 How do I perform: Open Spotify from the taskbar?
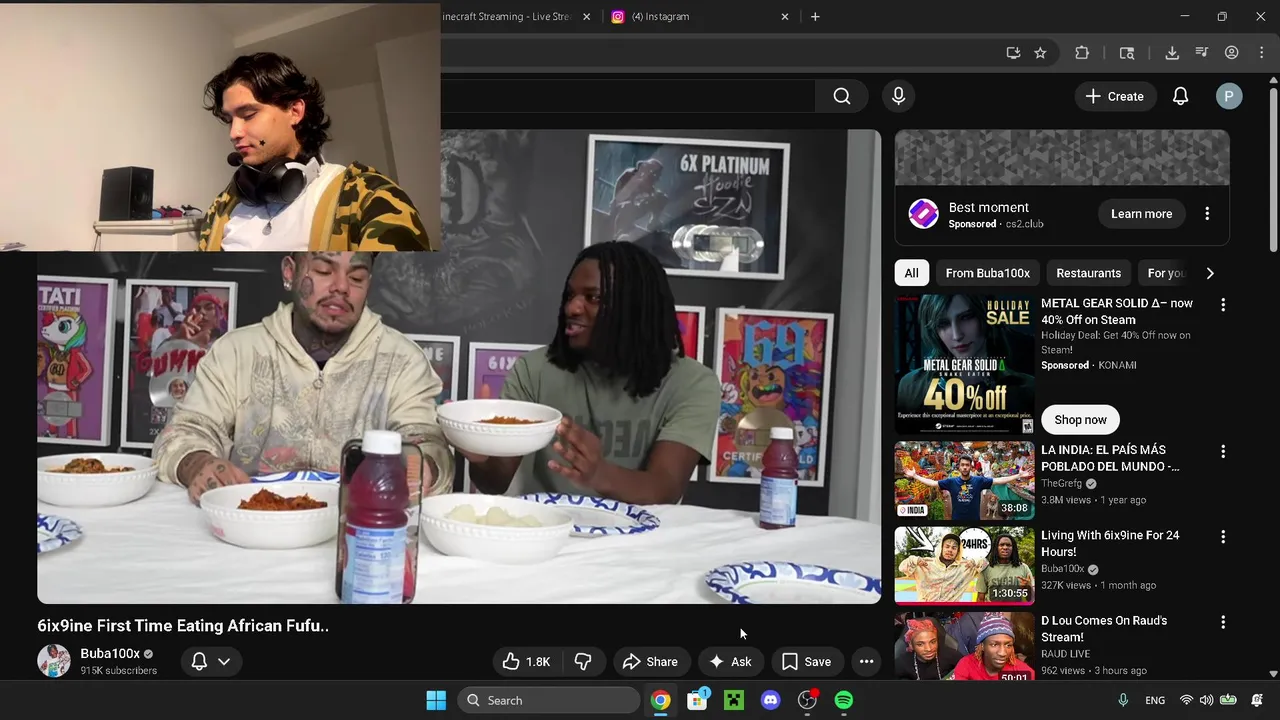pos(844,700)
